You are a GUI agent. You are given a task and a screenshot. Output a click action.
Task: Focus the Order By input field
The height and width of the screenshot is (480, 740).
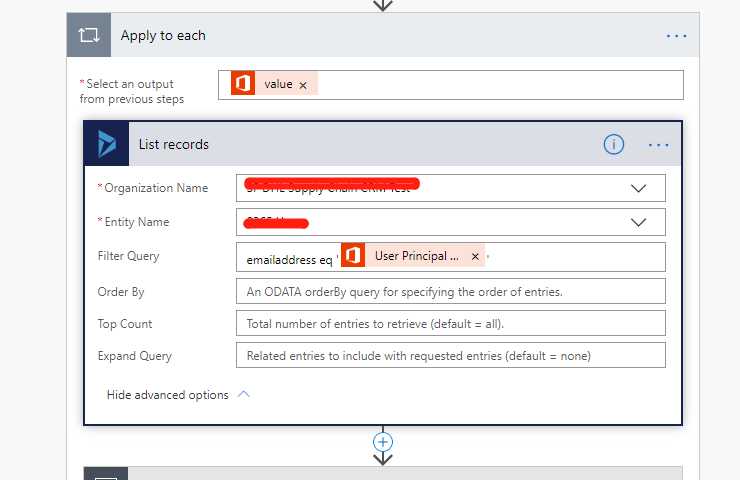(x=450, y=291)
